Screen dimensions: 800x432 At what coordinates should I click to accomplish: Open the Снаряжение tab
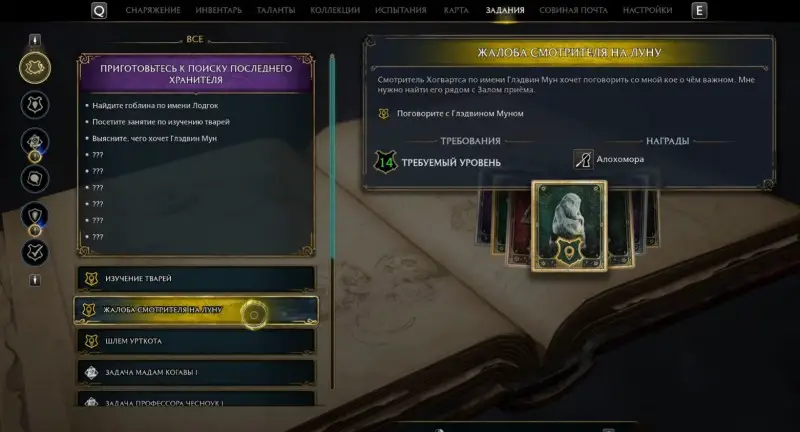click(153, 10)
